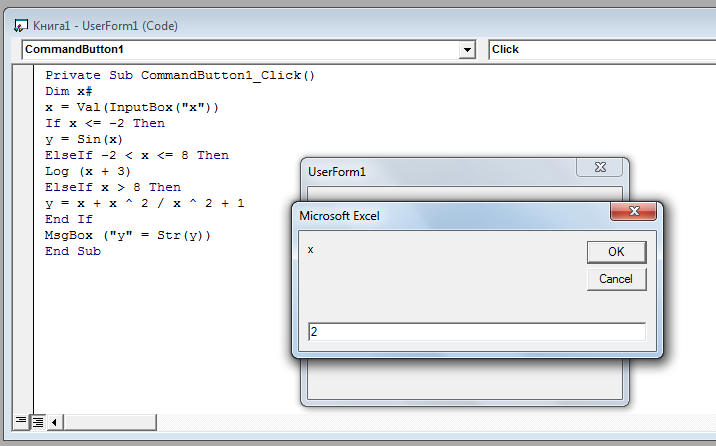Click the input field containing 2

[x=477, y=331]
